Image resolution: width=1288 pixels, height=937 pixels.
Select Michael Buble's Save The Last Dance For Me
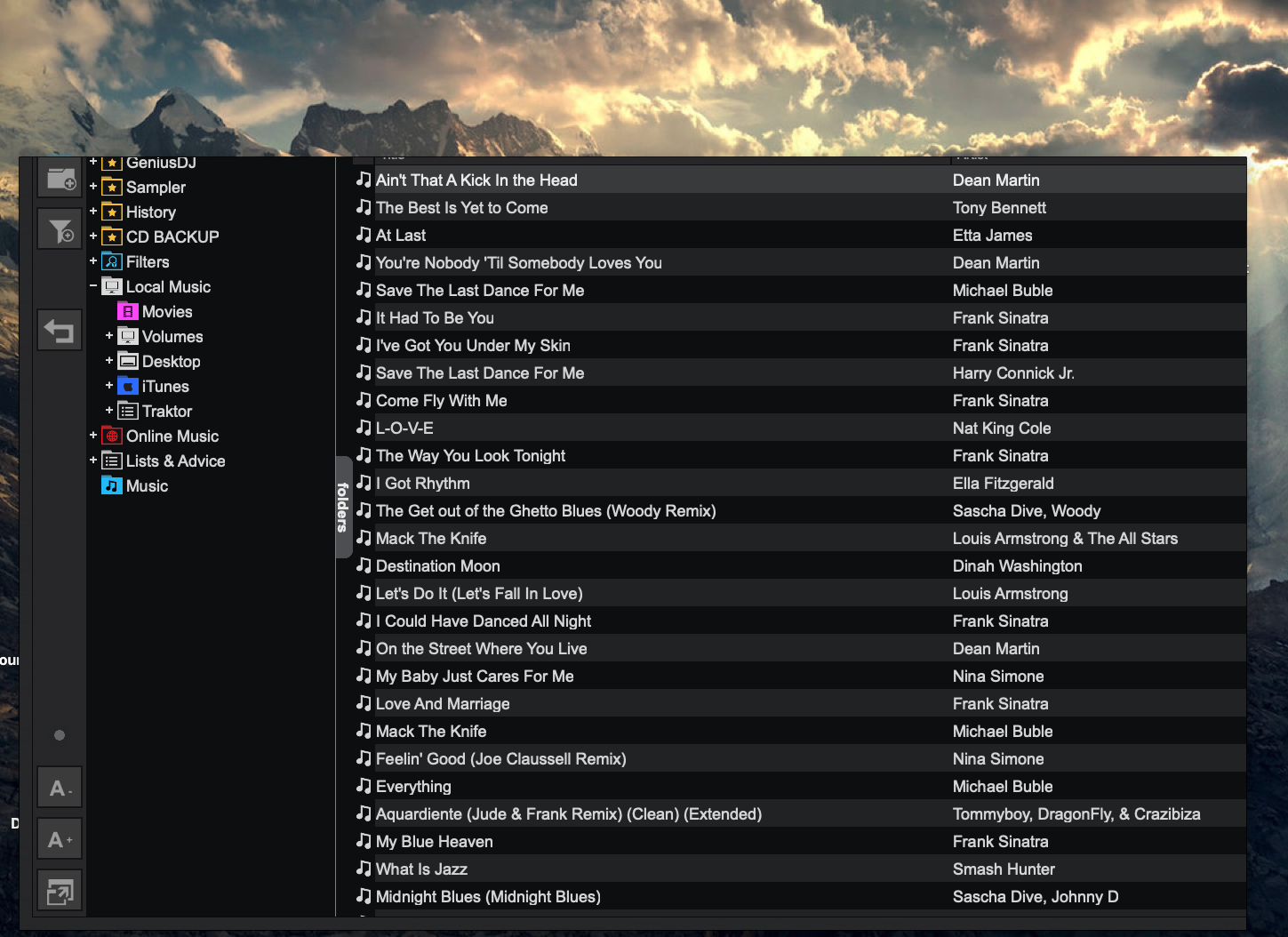pos(480,290)
